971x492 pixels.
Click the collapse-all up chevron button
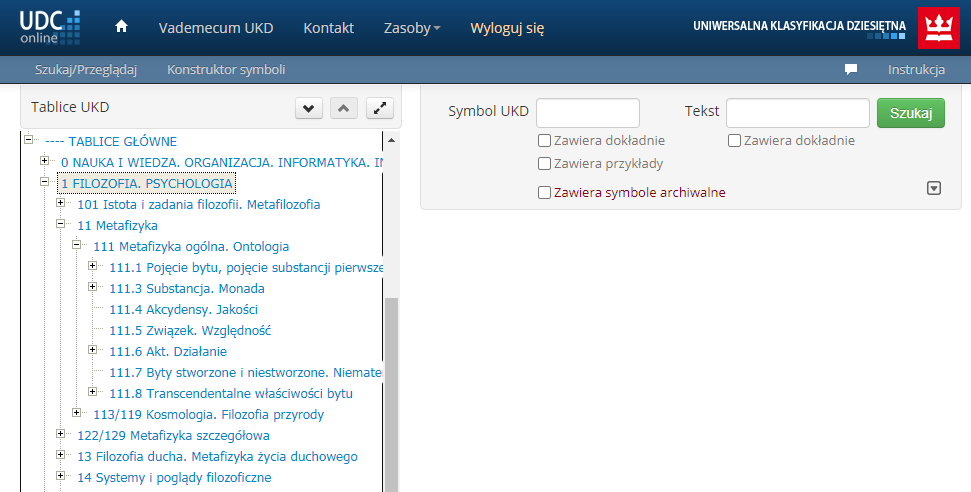[342, 109]
